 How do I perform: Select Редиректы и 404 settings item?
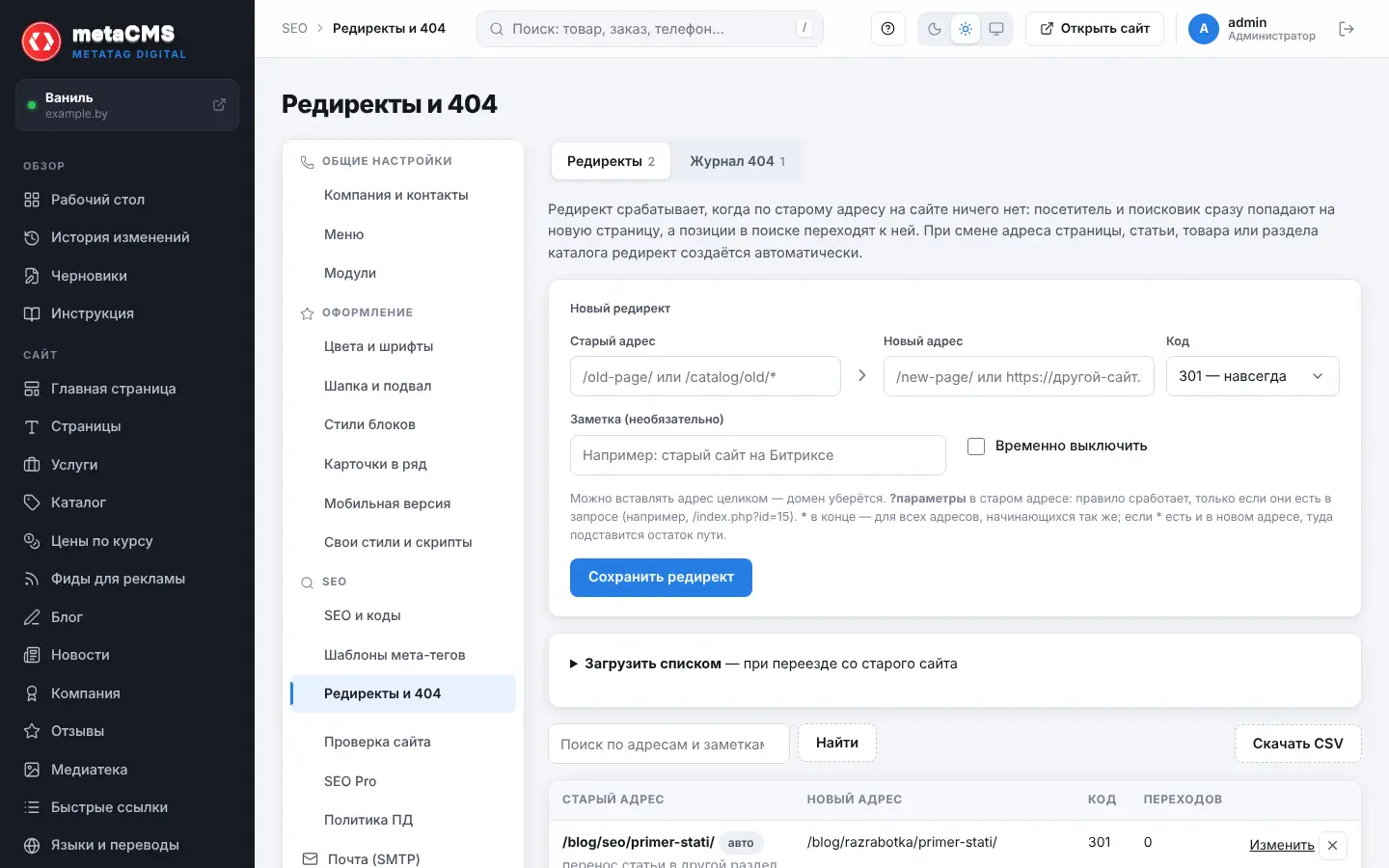[x=403, y=693]
